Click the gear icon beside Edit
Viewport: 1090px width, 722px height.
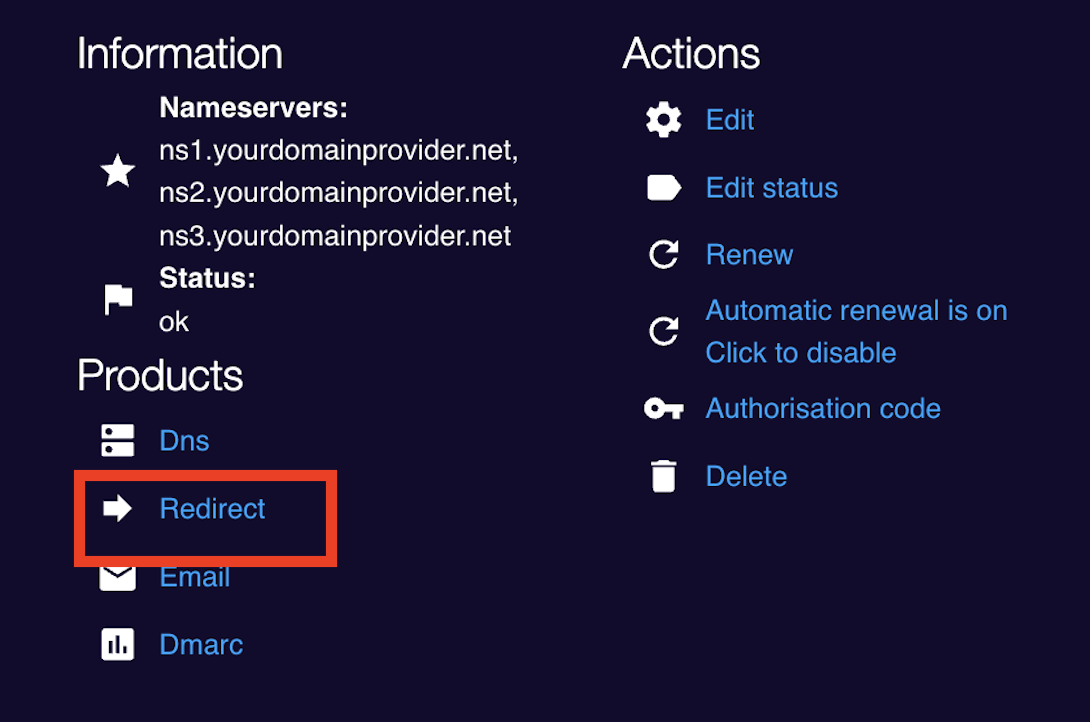pyautogui.click(x=663, y=120)
